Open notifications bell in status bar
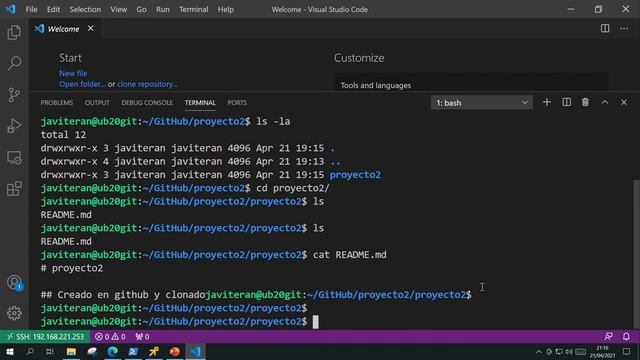Screen dimensions: 640x360 tap(626, 337)
